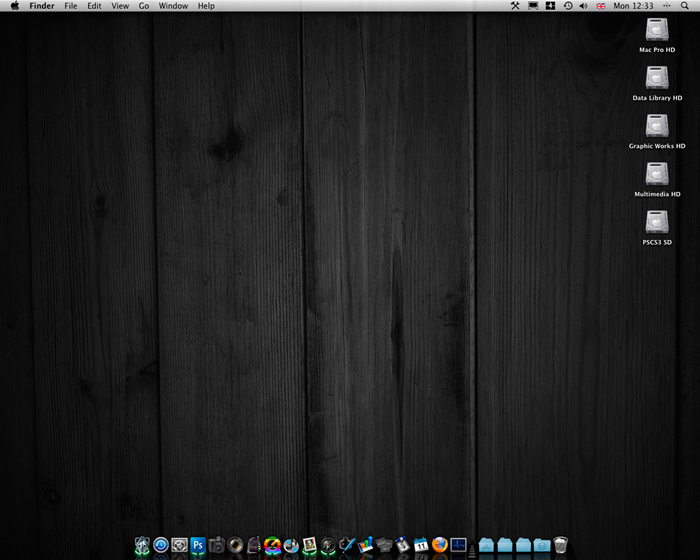
Task: Select Graphic Works HD drive icon
Action: [657, 127]
